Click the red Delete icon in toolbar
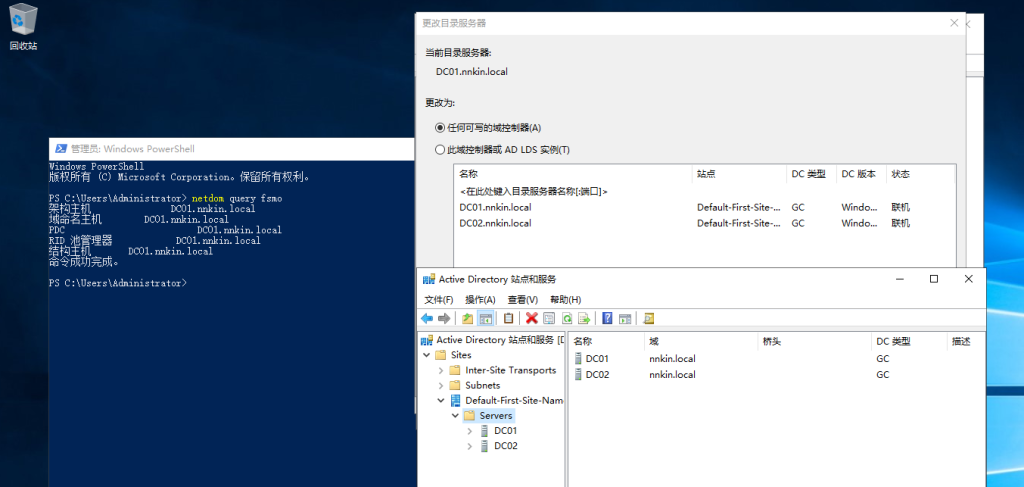Screen dimensions: 1024x487 532,319
